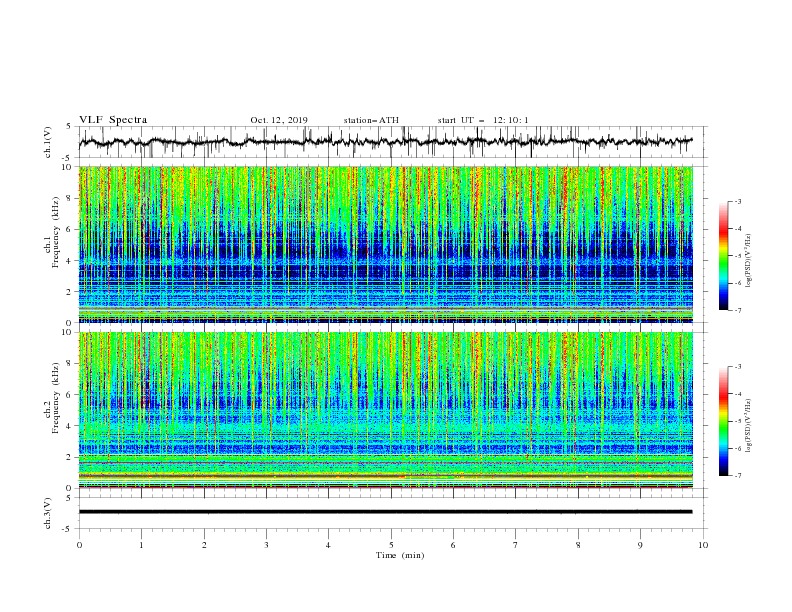The image size is (792, 612).
Task: Click the ch.2 colorbar "log(PSD)(V²/Hz)" label
Action: click(x=748, y=426)
